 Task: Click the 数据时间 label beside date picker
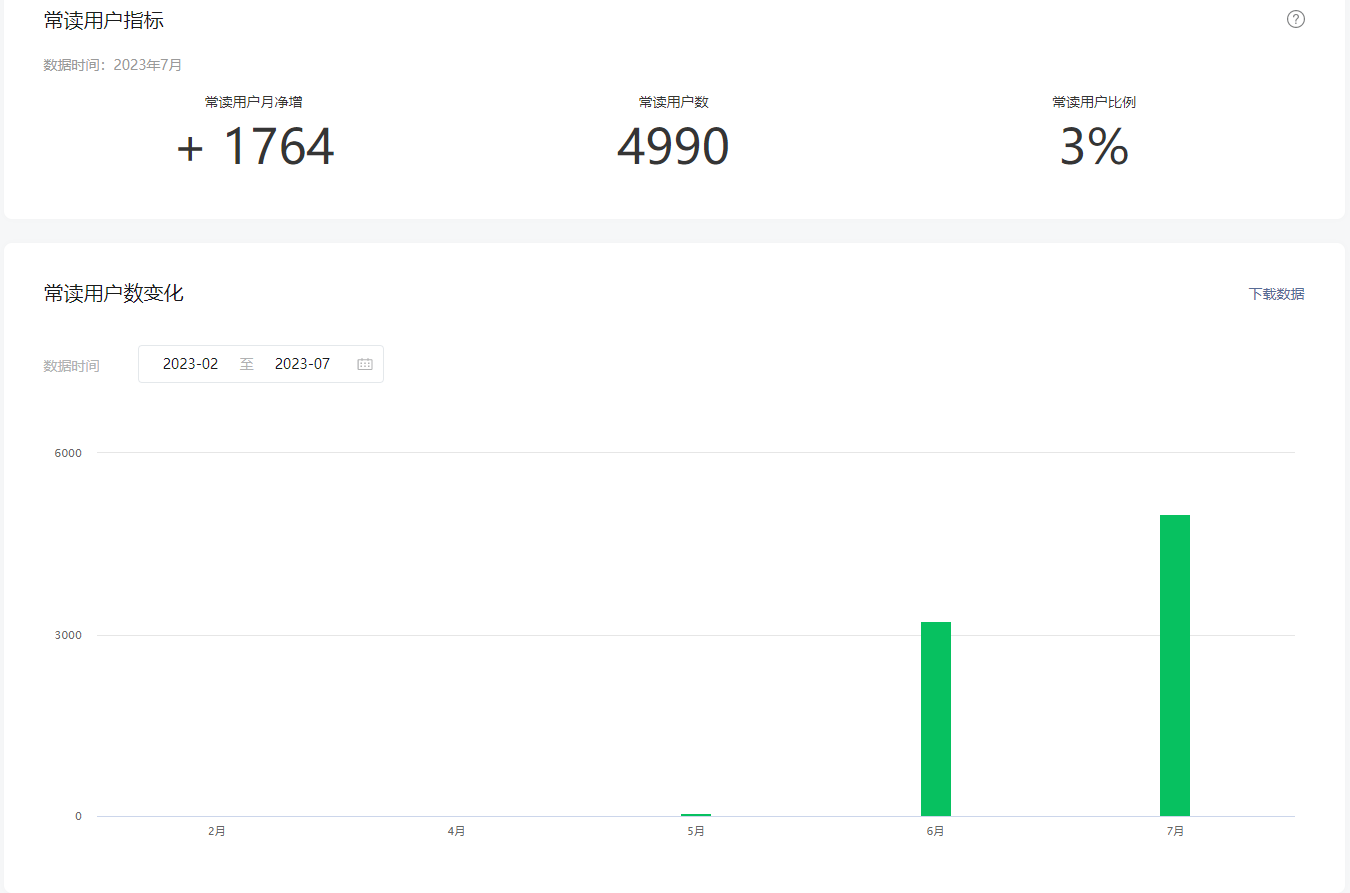[72, 366]
